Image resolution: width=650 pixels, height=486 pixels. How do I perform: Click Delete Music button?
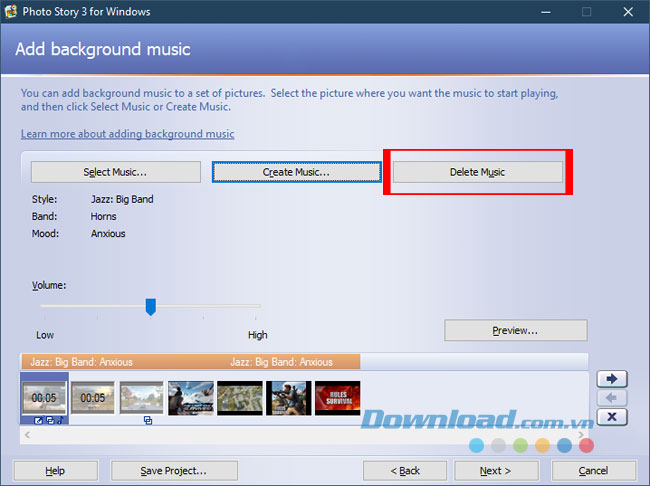[478, 172]
